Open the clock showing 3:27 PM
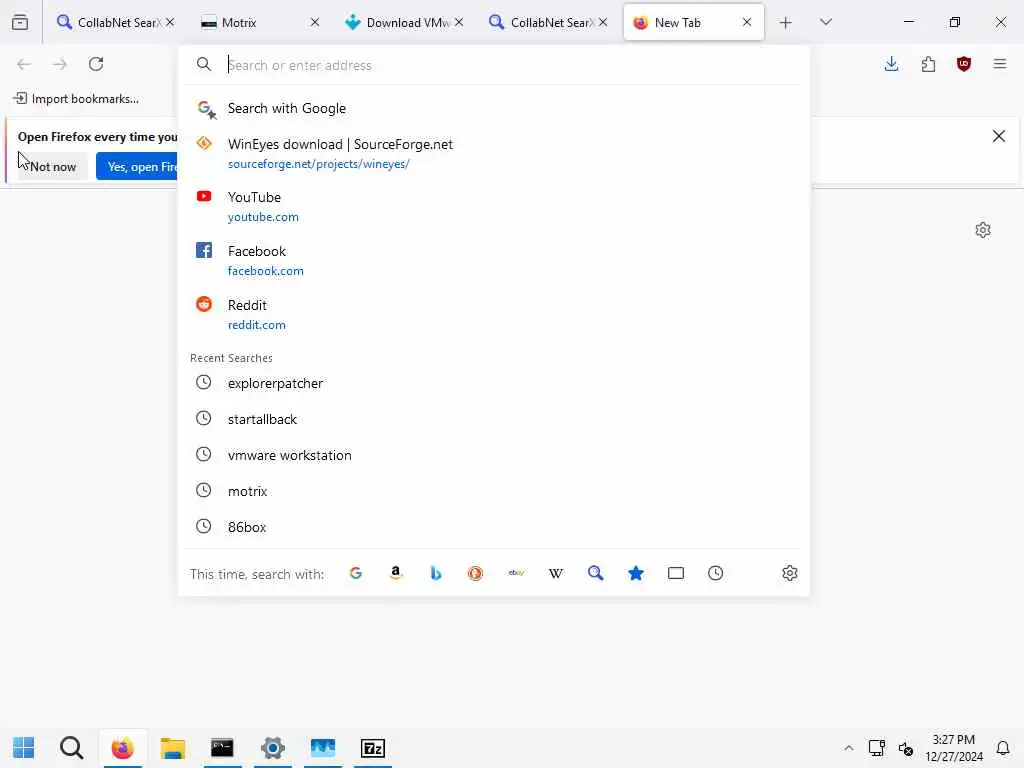1024x768 pixels. click(x=953, y=748)
